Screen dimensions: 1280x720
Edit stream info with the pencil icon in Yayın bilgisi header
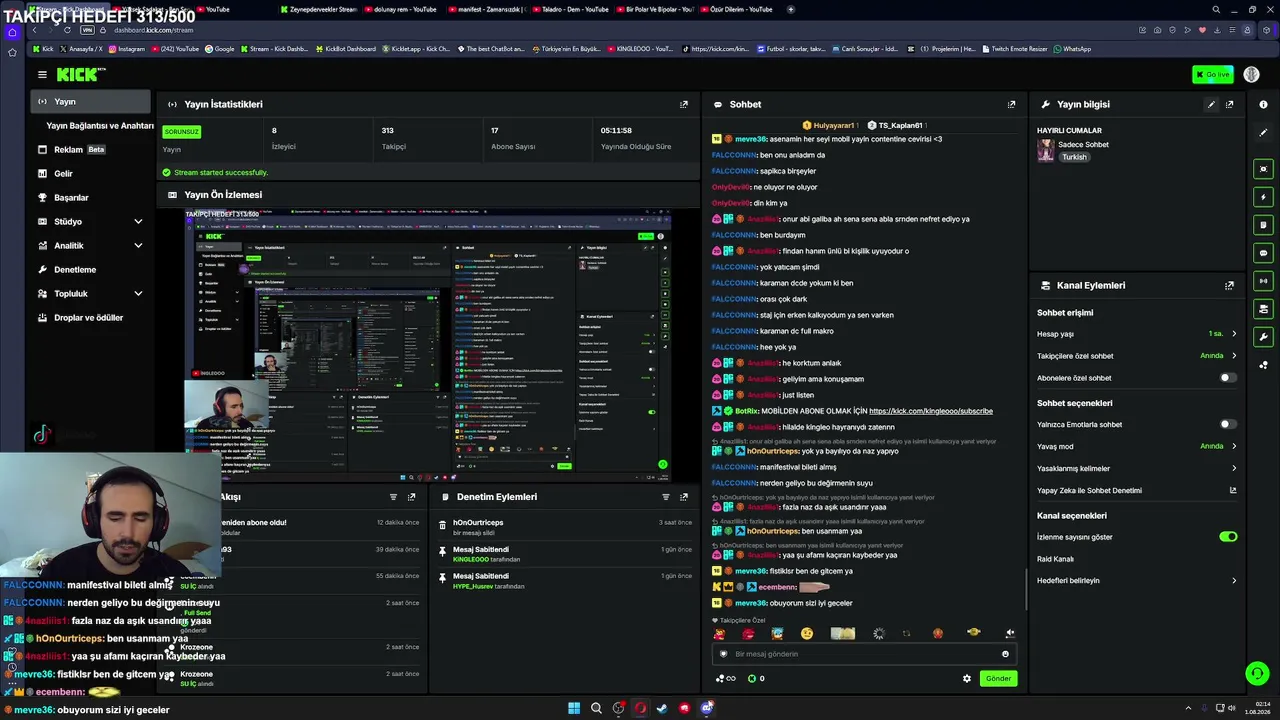(1211, 104)
